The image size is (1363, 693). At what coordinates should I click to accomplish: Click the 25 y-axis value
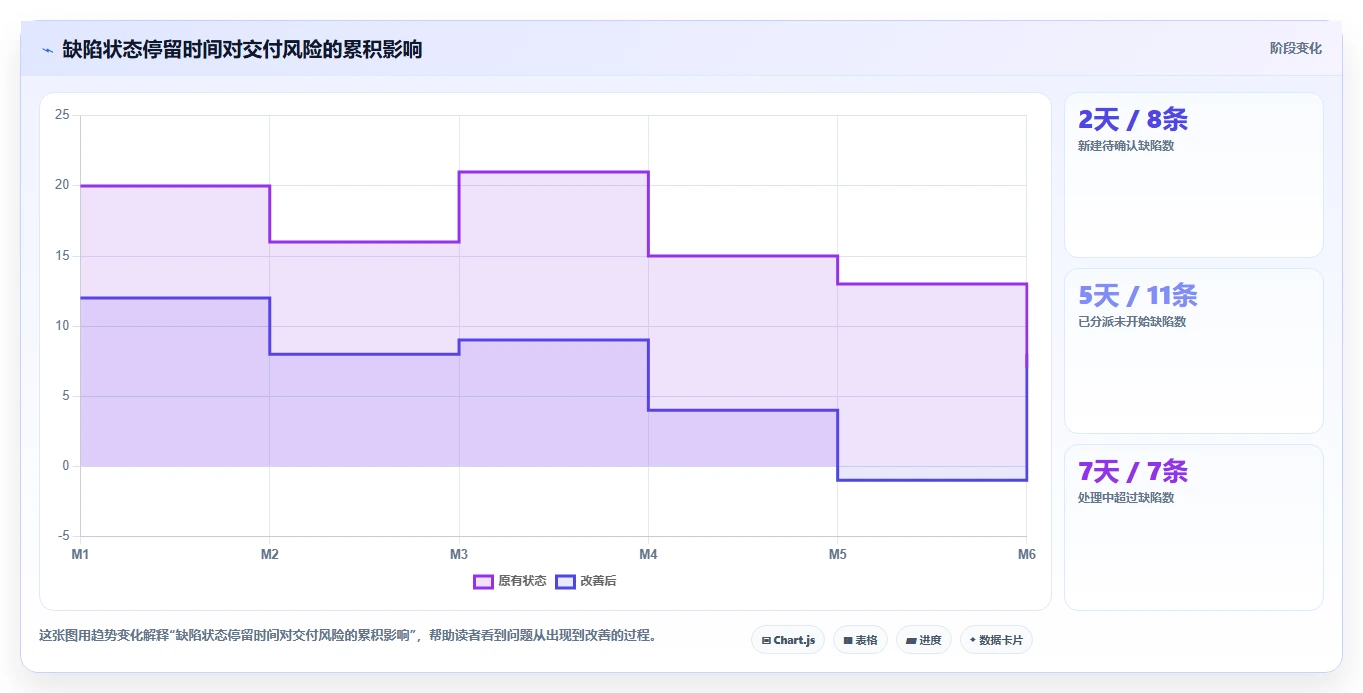point(62,115)
